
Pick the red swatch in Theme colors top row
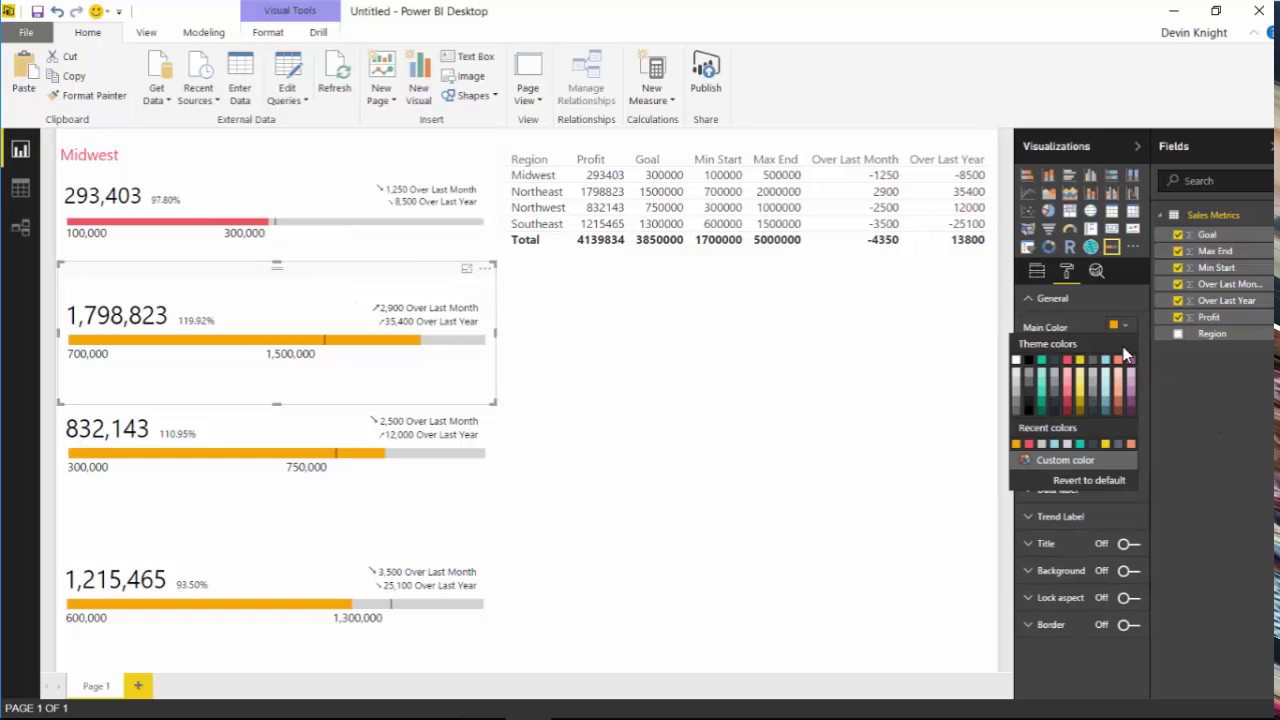point(1067,360)
